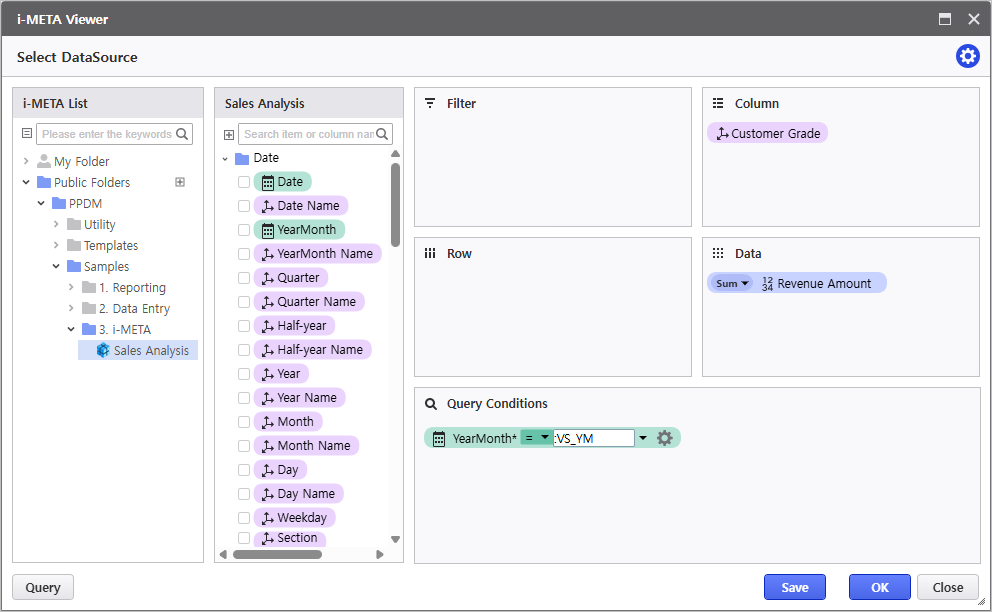Click the expand-all icon beside Sales Analysis search
992x612 pixels.
229,134
